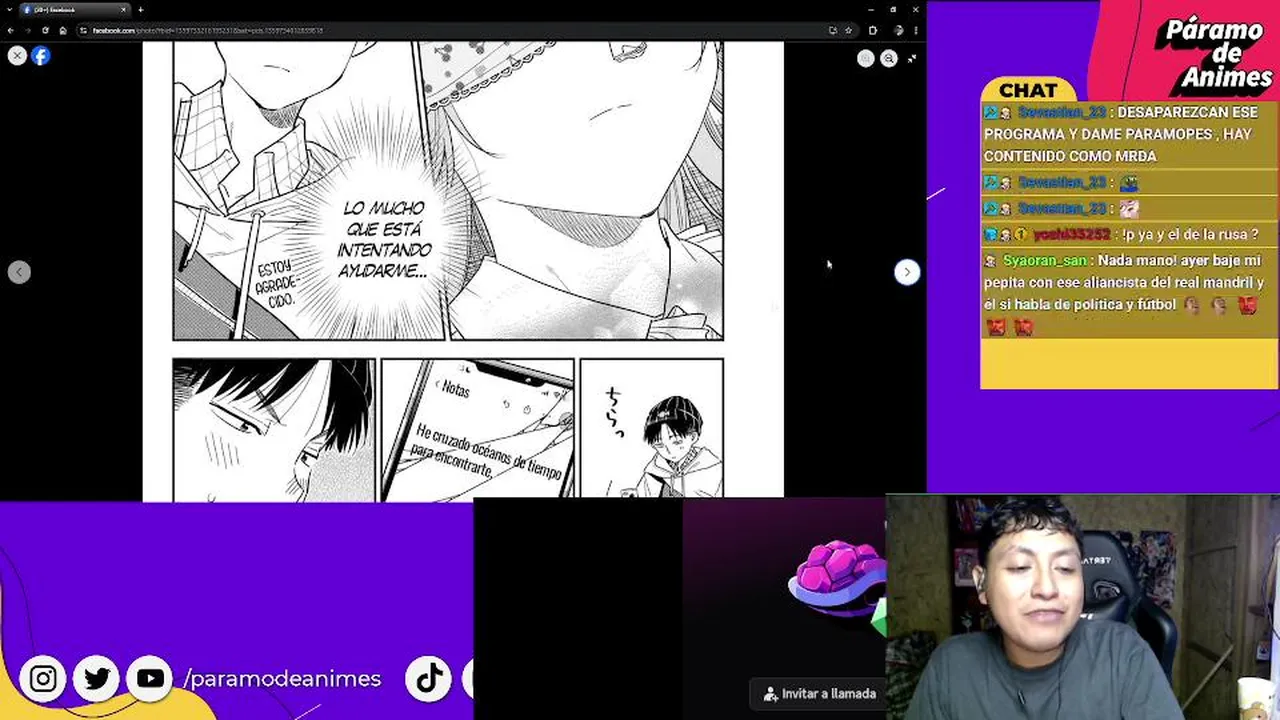
Task: Close the Facebook browser tab
Action: coord(124,10)
